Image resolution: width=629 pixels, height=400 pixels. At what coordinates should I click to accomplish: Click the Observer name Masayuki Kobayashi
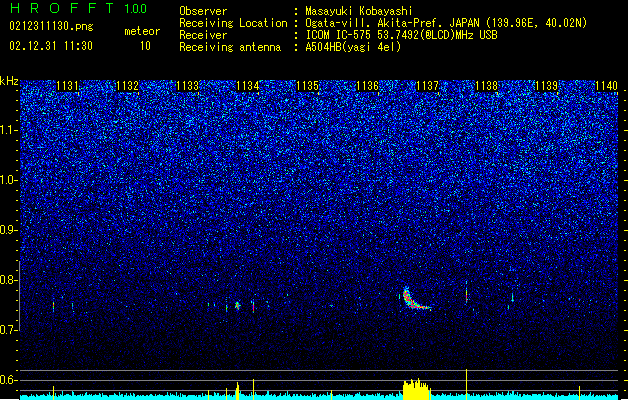coord(359,11)
